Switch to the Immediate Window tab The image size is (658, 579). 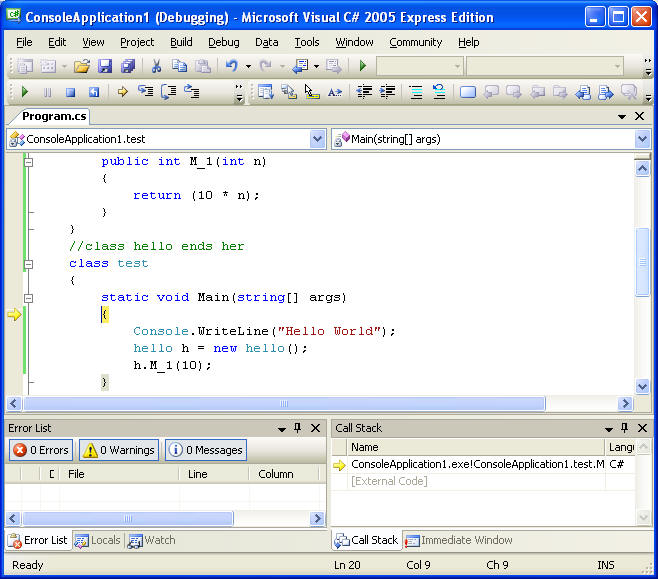(x=458, y=540)
